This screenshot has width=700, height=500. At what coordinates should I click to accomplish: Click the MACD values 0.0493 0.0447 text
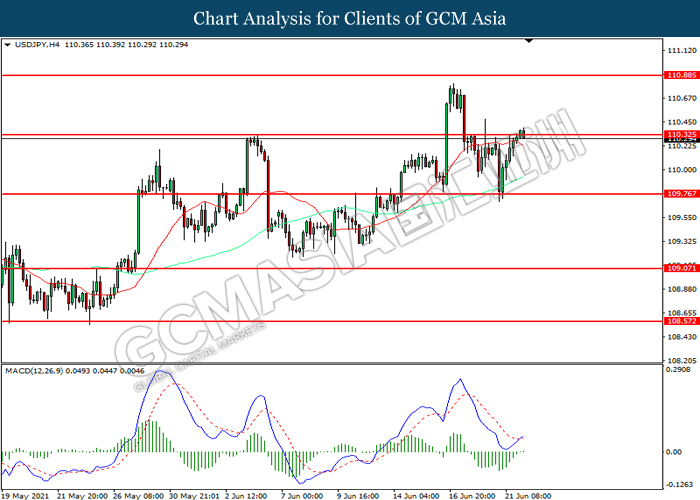pyautogui.click(x=92, y=371)
